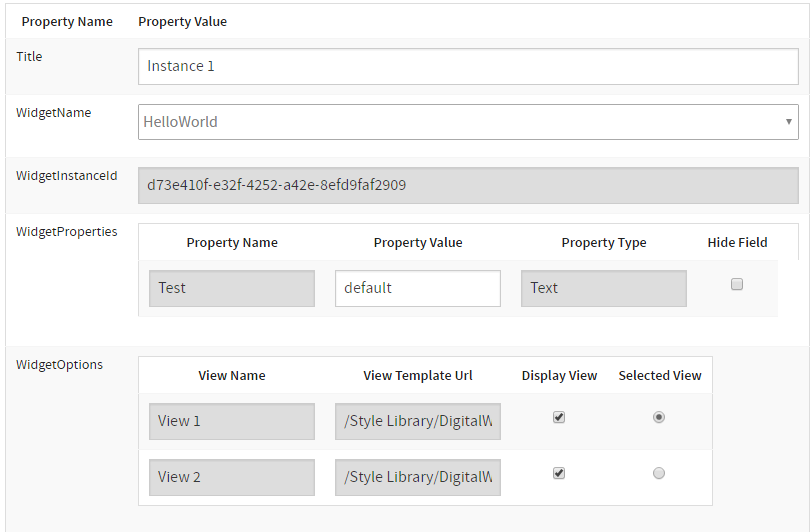Uncheck Display View for View 2

click(x=559, y=474)
